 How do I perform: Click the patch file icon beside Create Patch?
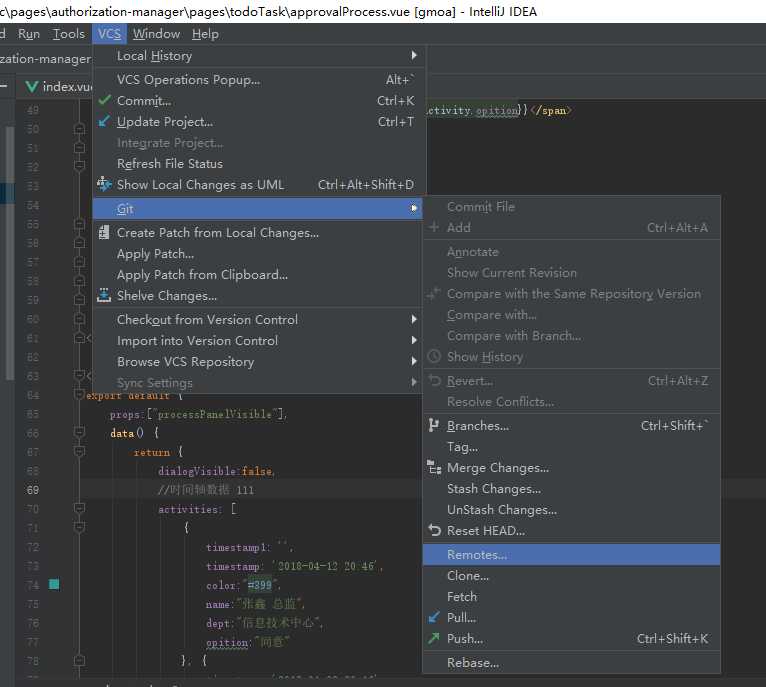click(x=104, y=233)
